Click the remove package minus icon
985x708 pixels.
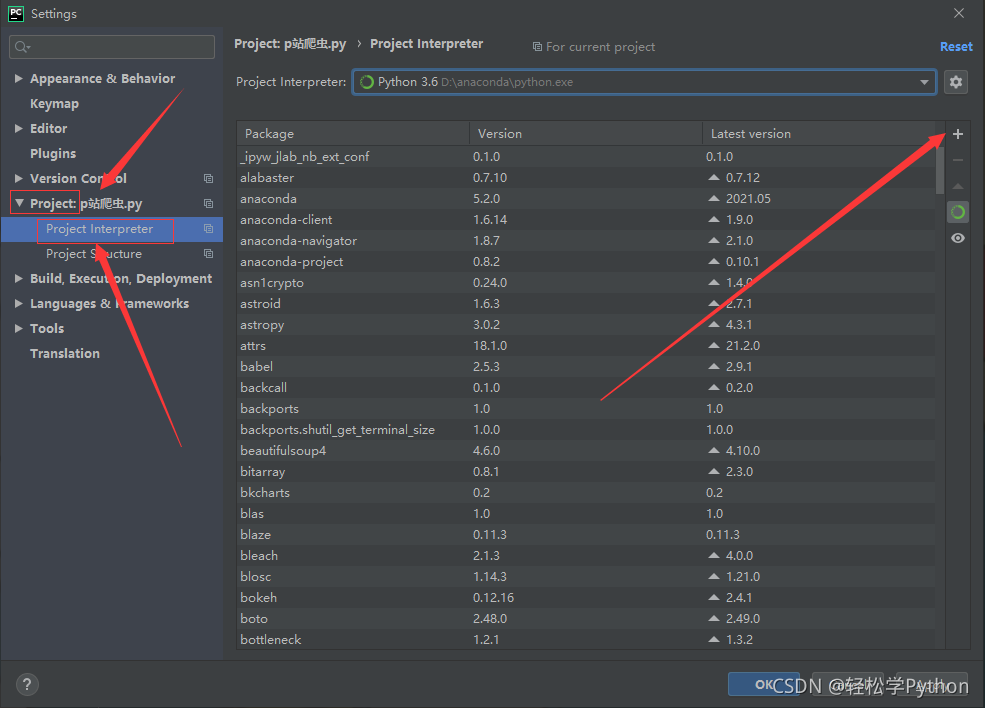[957, 160]
